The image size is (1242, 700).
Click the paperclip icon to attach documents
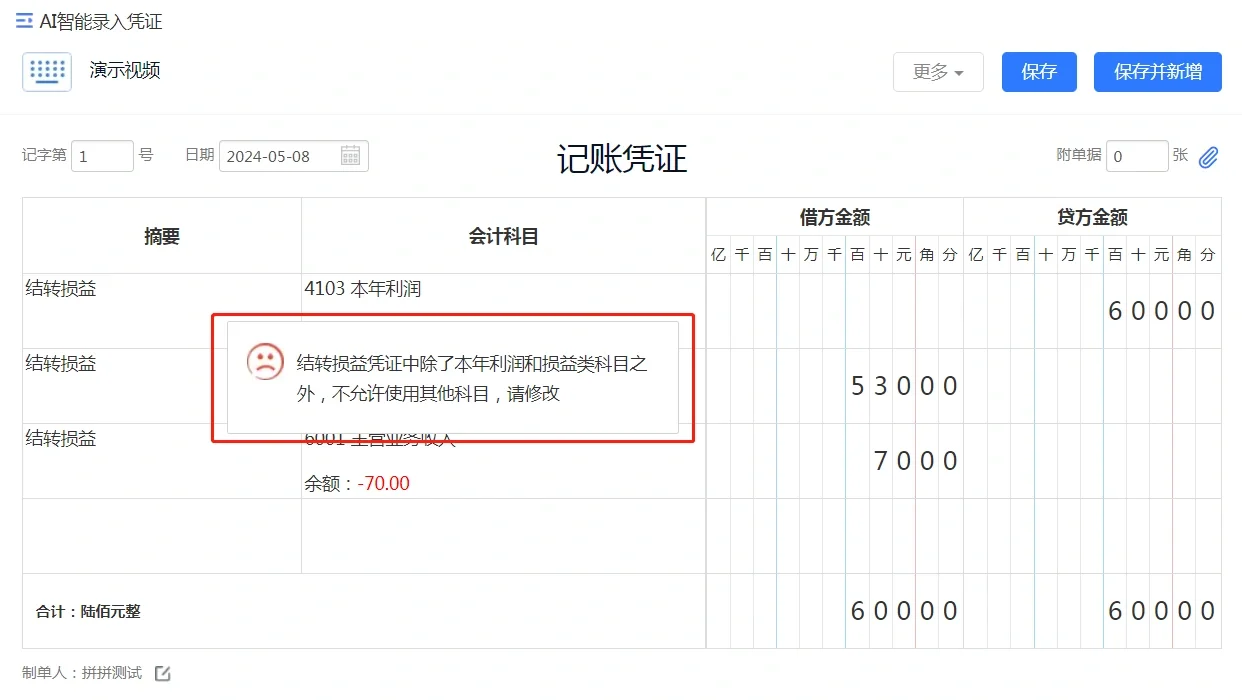[x=1208, y=157]
